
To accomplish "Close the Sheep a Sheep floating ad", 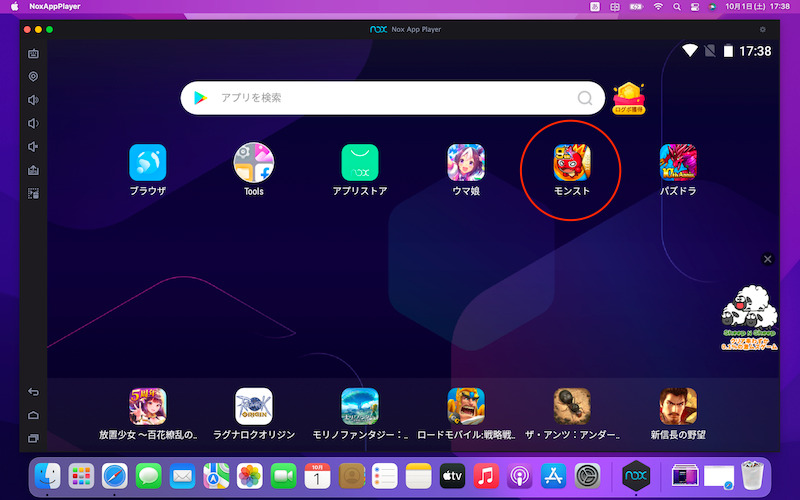I will click(767, 259).
